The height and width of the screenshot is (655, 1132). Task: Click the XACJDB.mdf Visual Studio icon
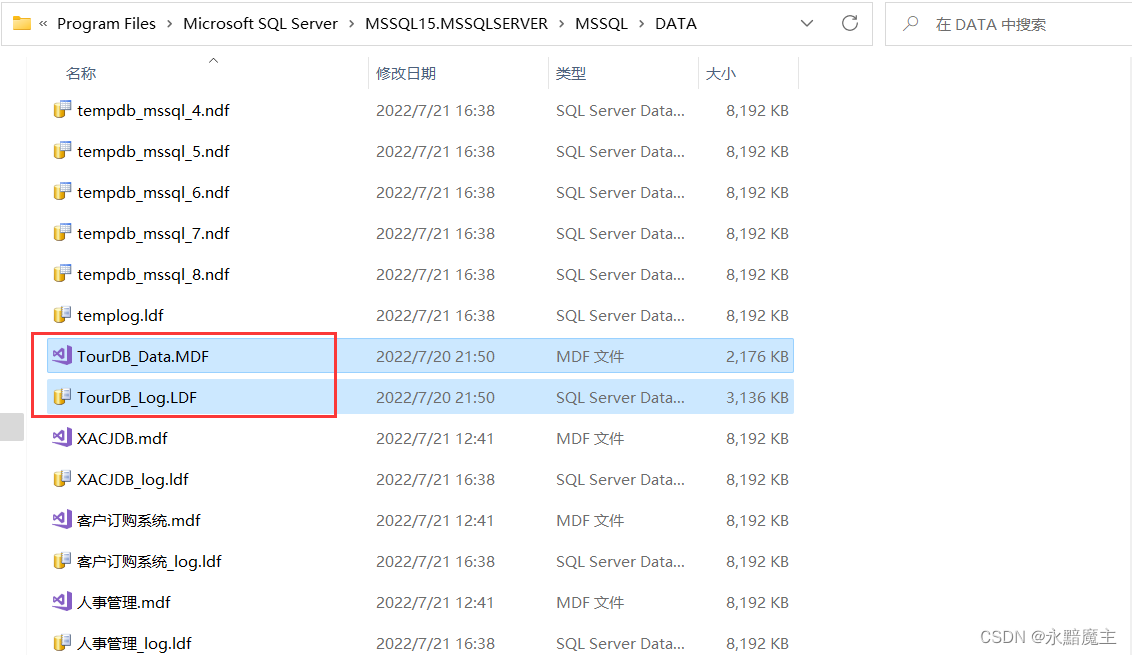pyautogui.click(x=62, y=438)
